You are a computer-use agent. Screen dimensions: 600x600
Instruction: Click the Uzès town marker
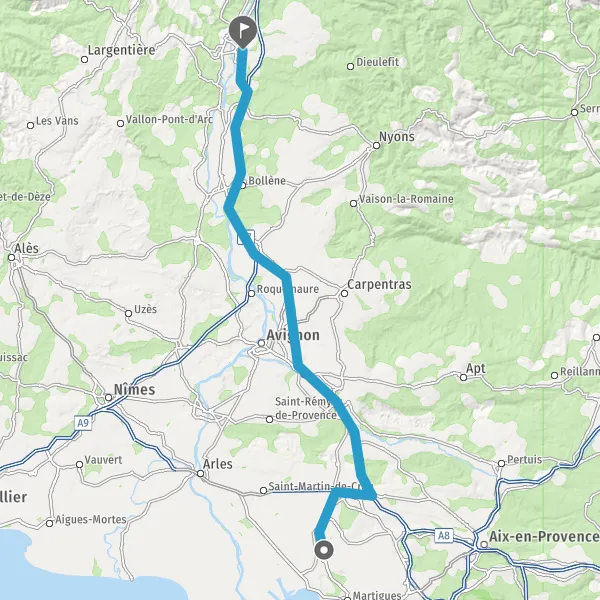129,314
